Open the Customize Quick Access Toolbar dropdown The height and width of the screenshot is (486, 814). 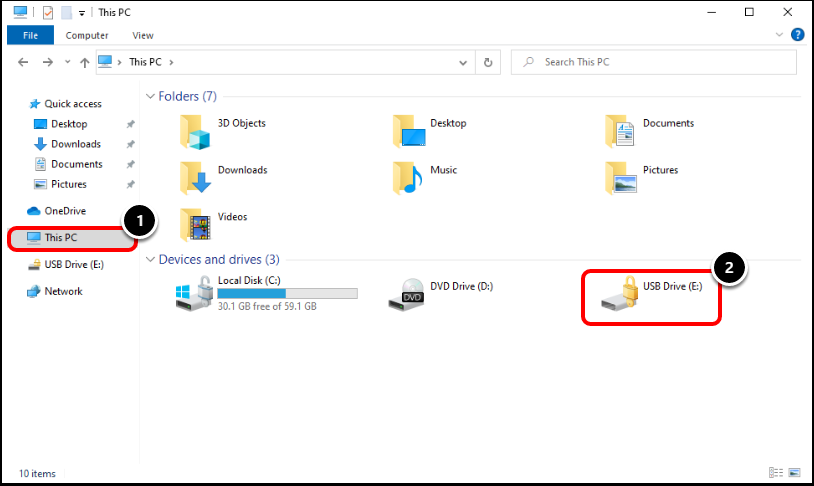point(82,13)
